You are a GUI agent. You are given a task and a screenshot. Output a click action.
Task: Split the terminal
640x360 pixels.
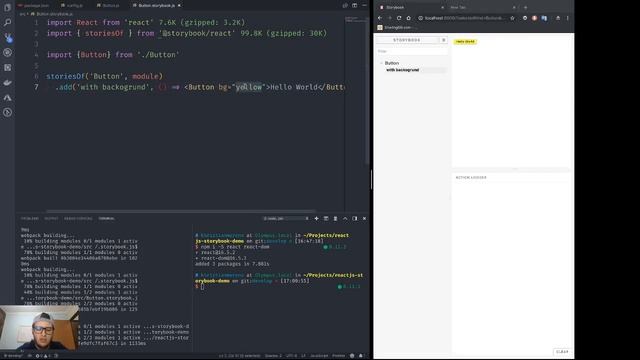tap(326, 219)
